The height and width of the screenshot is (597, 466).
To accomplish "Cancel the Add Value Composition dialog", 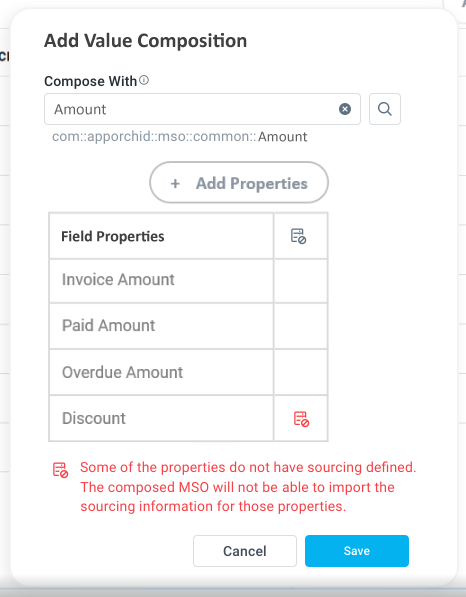I will coord(245,551).
